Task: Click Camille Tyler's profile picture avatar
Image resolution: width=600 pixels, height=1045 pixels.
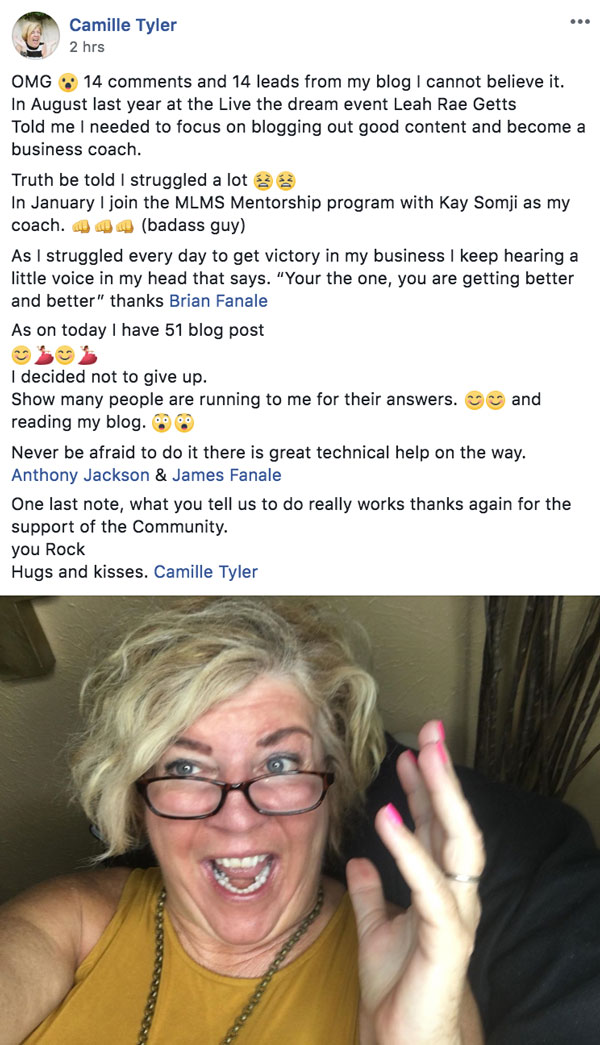Action: (x=35, y=35)
